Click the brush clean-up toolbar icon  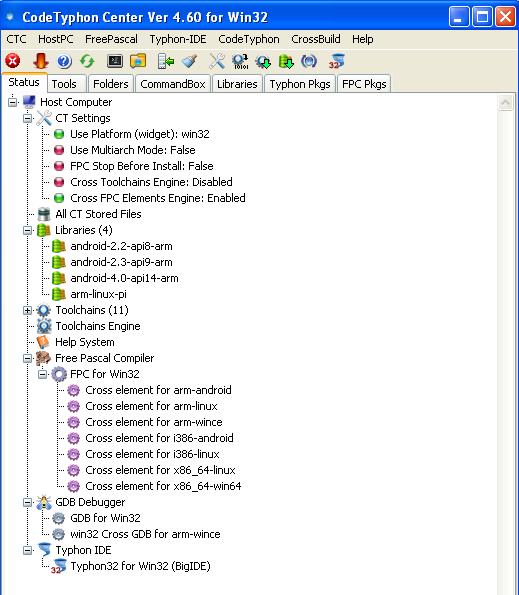[x=189, y=61]
